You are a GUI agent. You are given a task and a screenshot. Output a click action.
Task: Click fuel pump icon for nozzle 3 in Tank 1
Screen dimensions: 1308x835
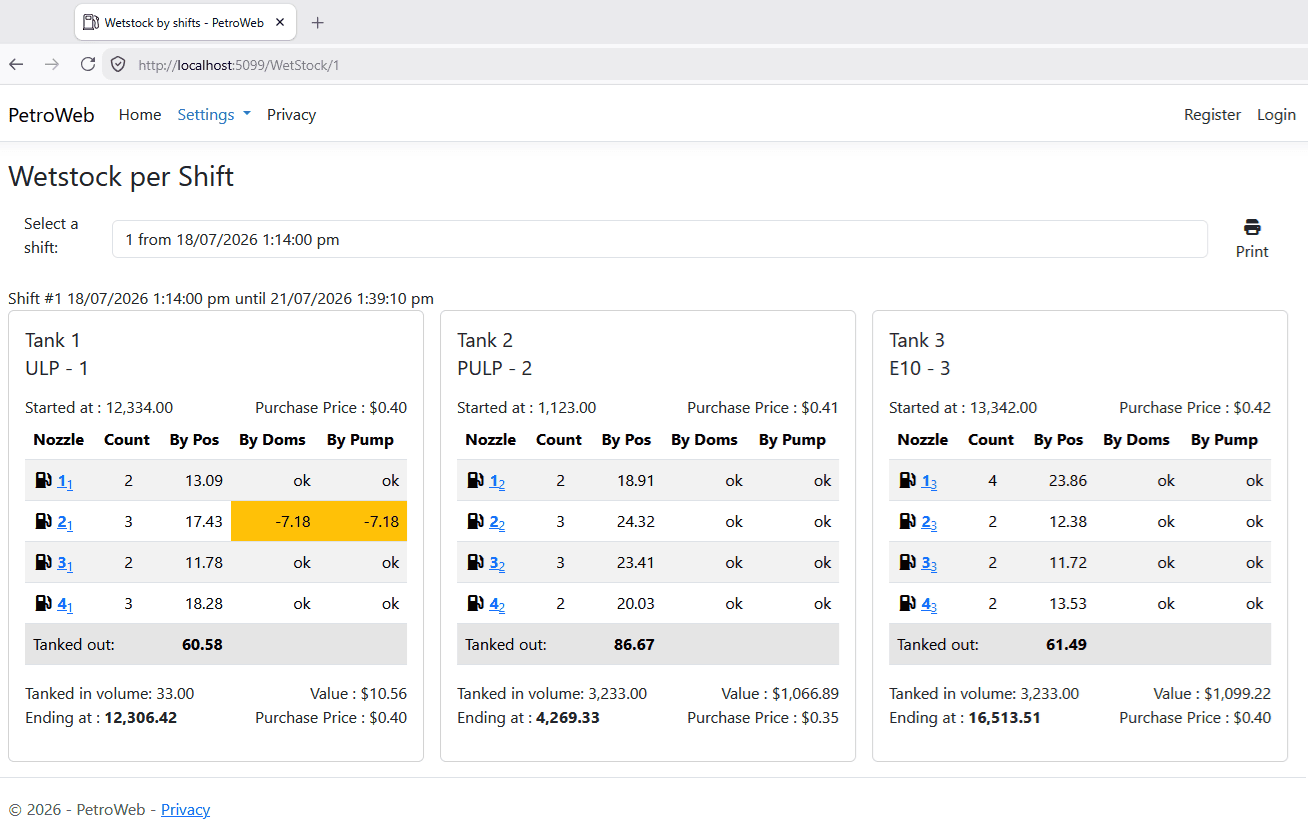click(43, 562)
